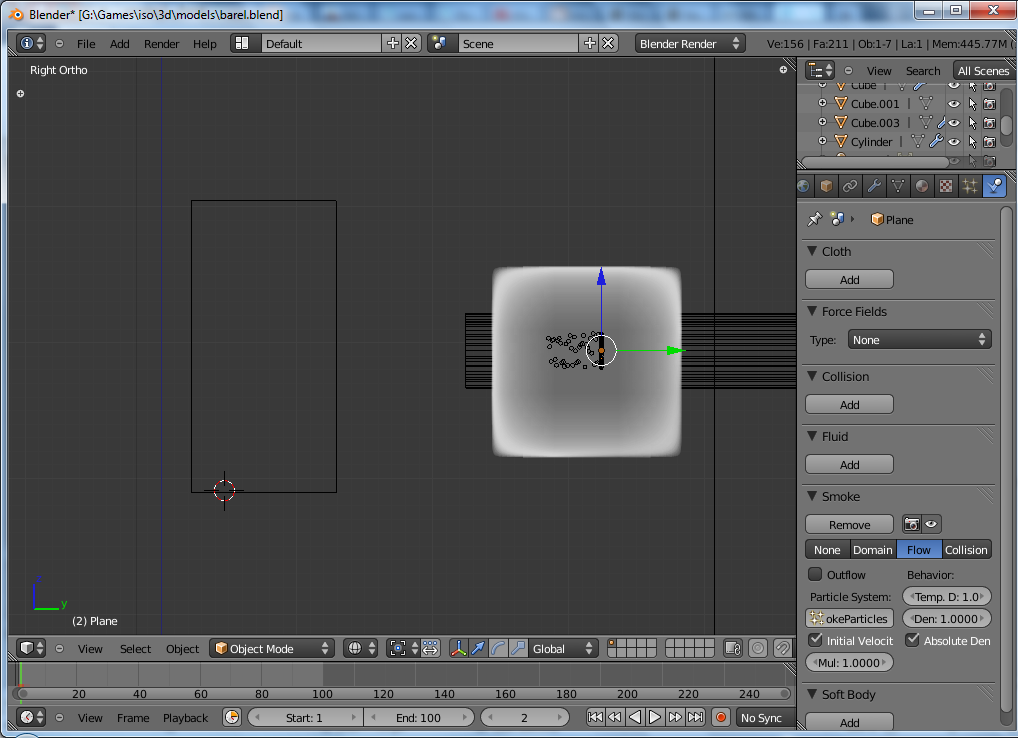Enable the Outflow checkbox

(815, 574)
